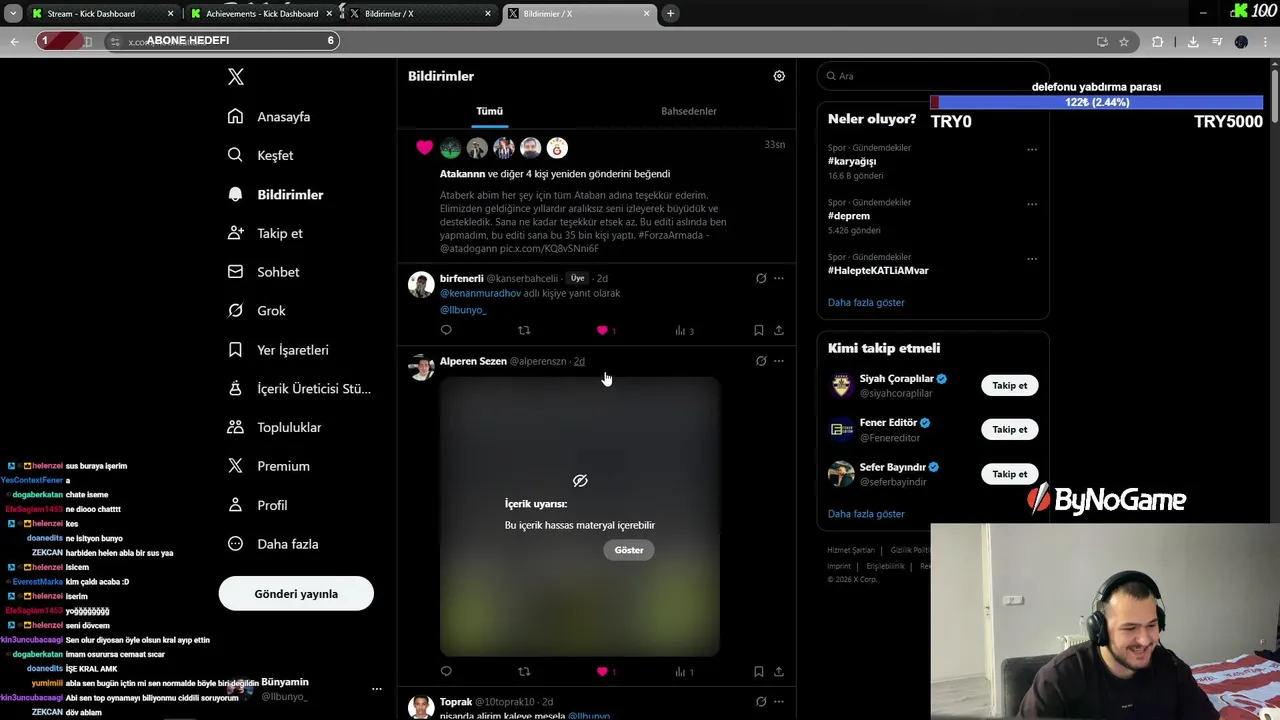
Task: Open more options for #HalepteKATLİAMvar trend
Action: (x=1032, y=260)
